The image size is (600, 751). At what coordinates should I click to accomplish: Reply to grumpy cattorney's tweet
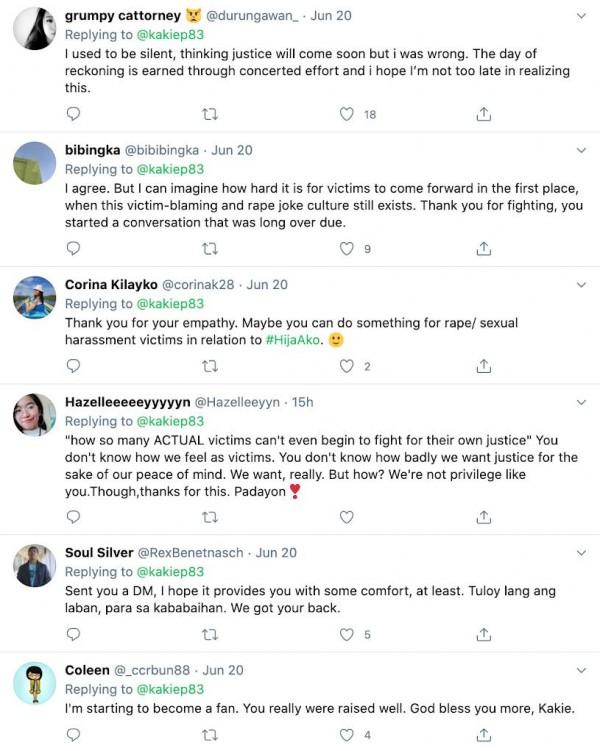coord(73,114)
